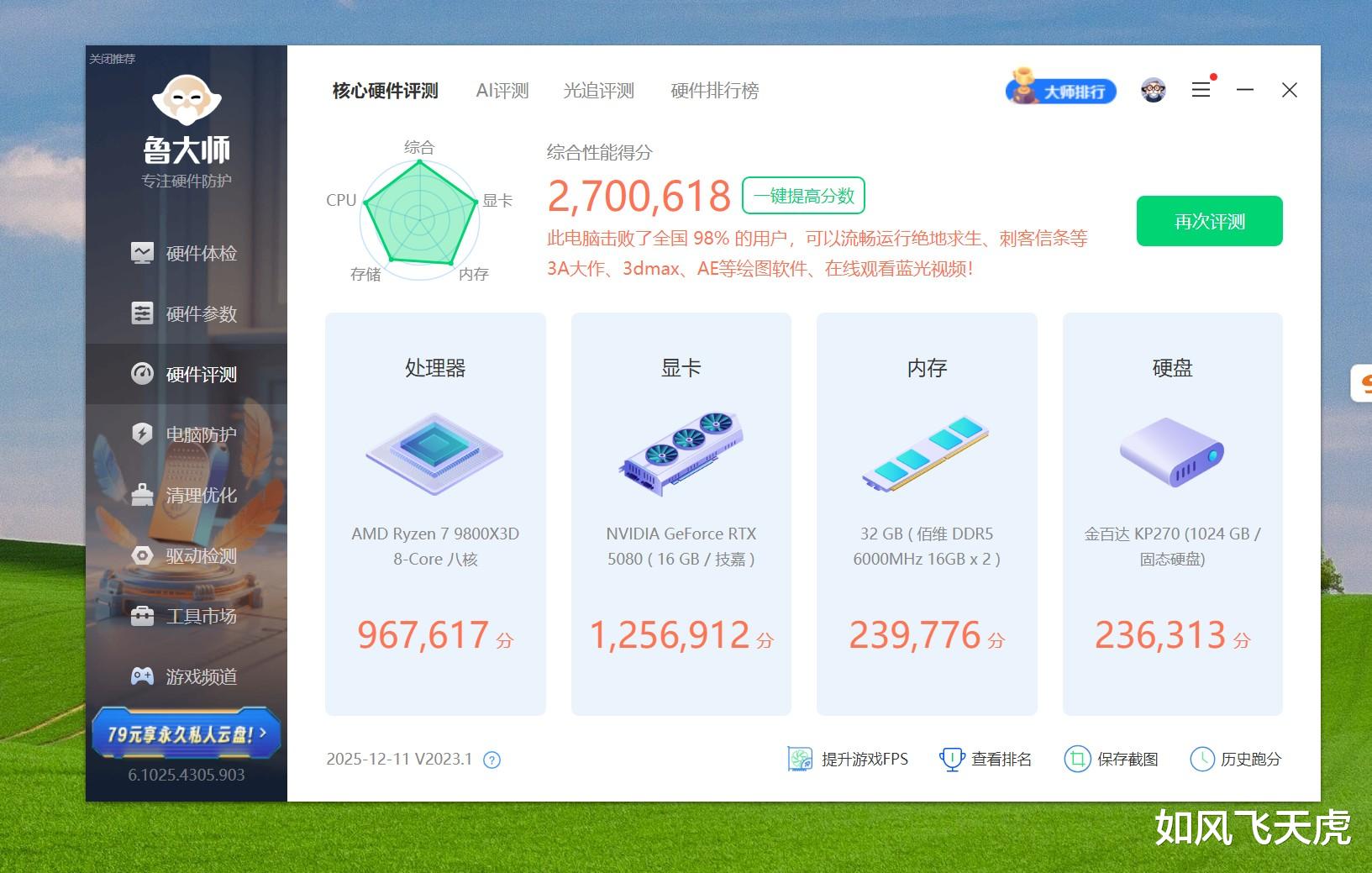Click the 2025-12-11 V2023.1 text
The width and height of the screenshot is (1372, 873).
click(x=399, y=760)
